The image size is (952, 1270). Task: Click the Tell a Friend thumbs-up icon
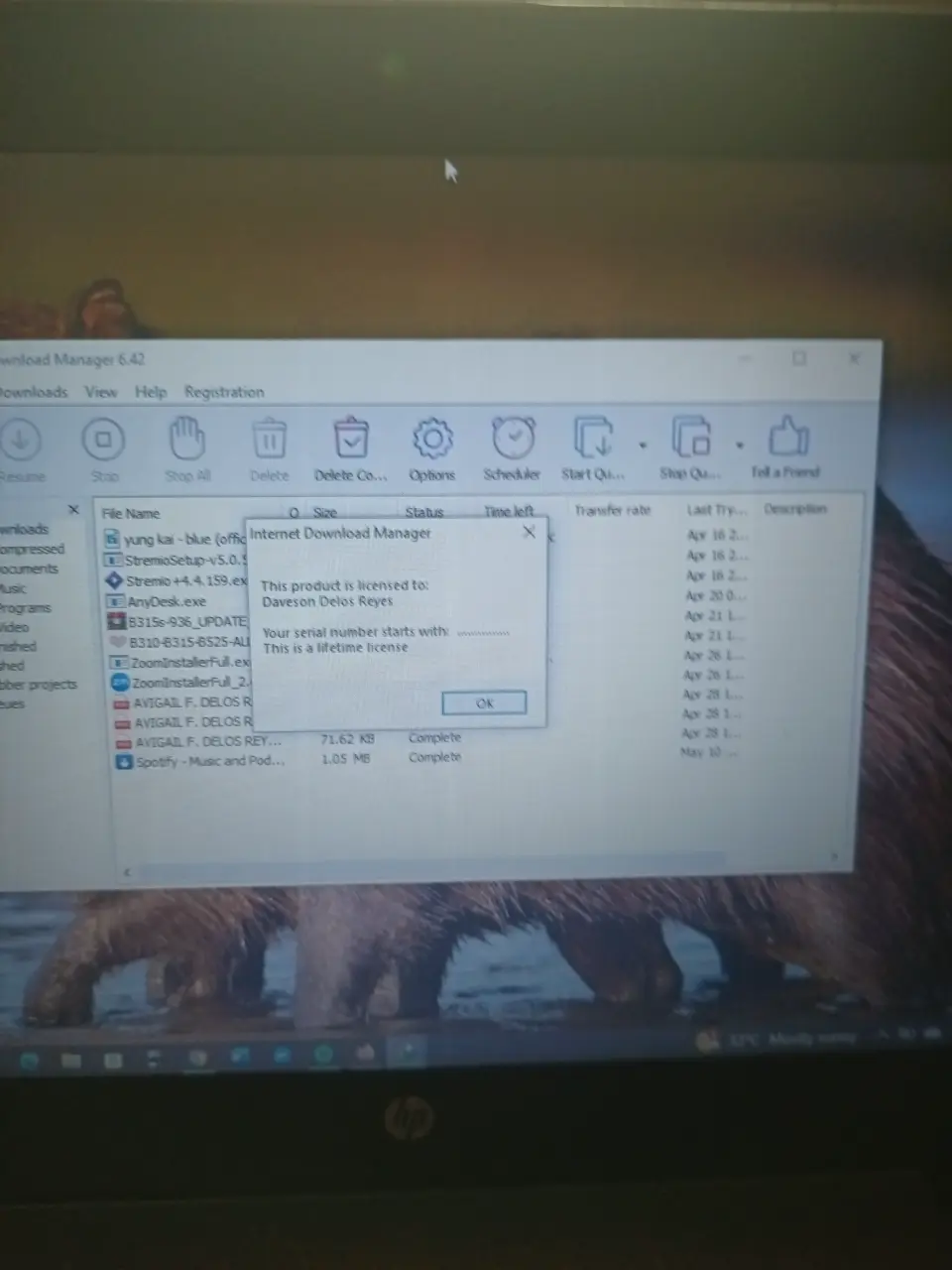point(788,436)
